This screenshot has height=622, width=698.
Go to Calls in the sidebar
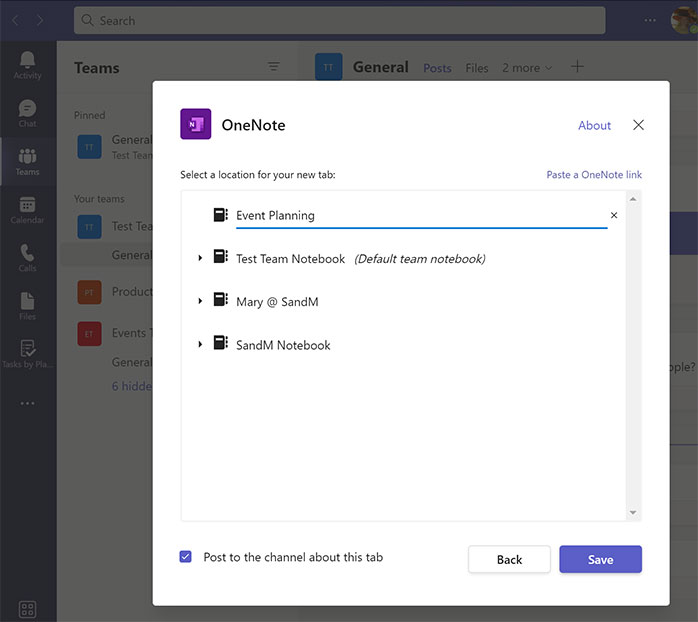[27, 257]
